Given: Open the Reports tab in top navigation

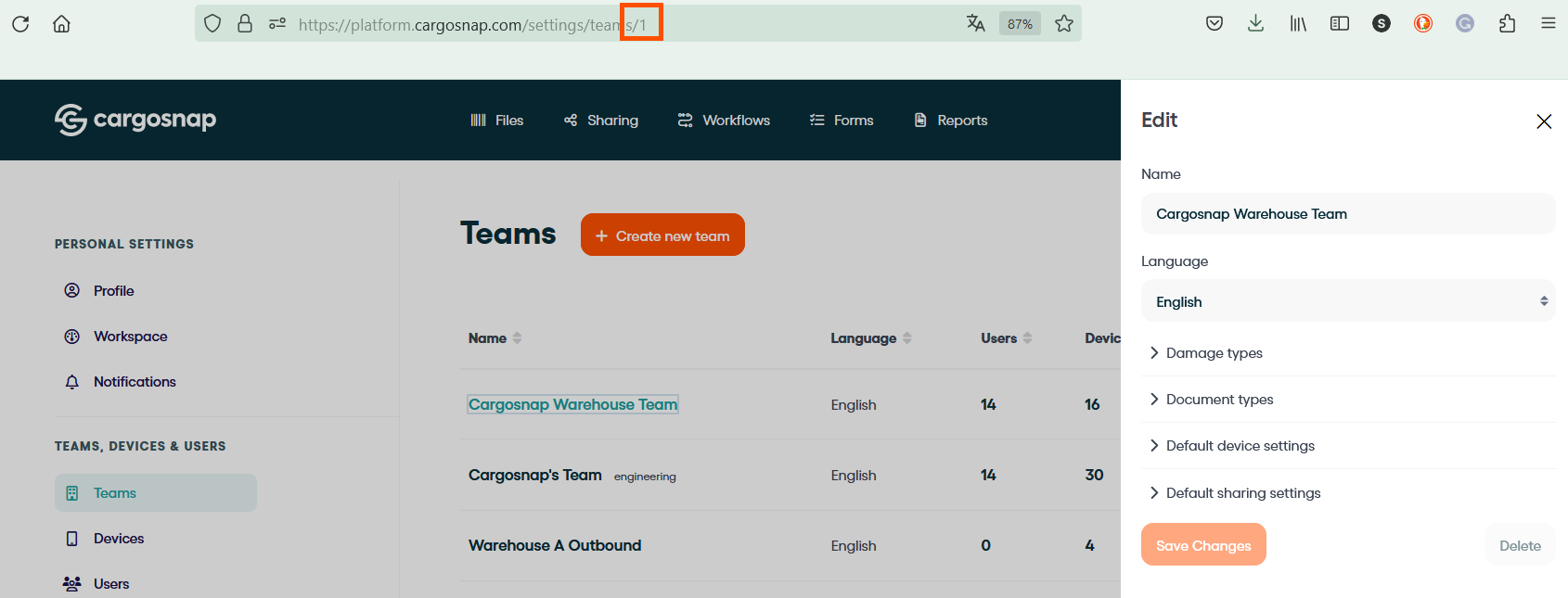Looking at the screenshot, I should click(951, 121).
